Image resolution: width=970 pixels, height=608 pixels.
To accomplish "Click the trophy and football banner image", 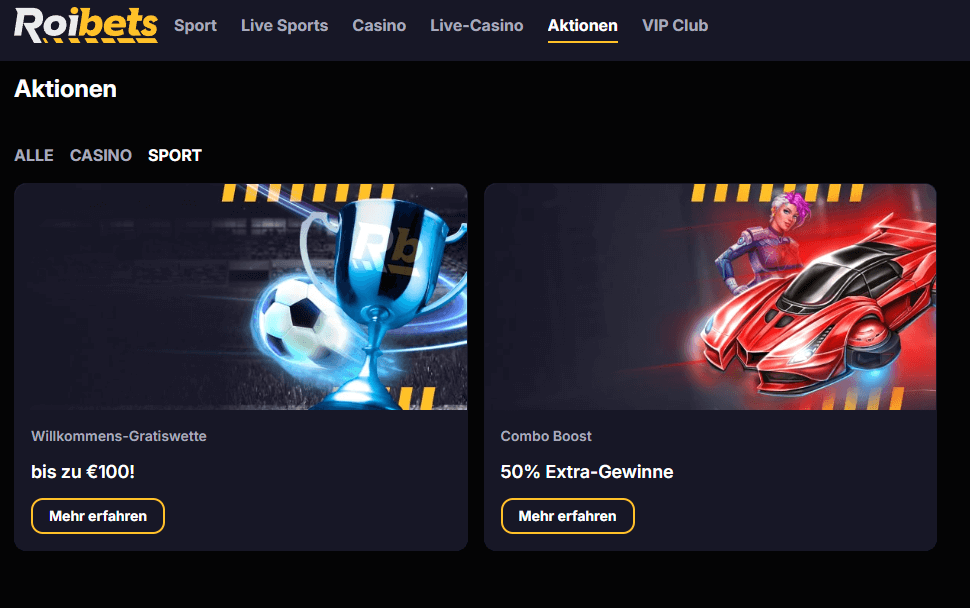I will point(241,297).
